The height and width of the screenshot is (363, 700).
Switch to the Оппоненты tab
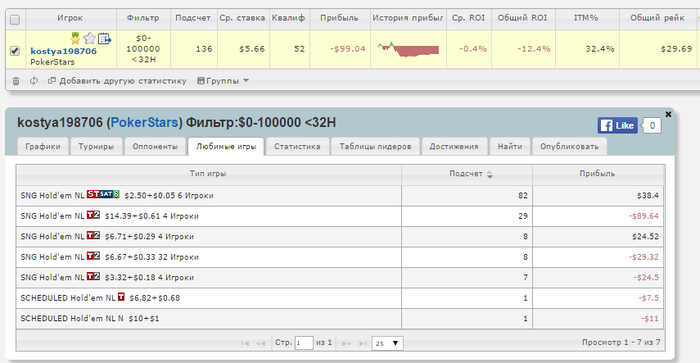point(155,146)
